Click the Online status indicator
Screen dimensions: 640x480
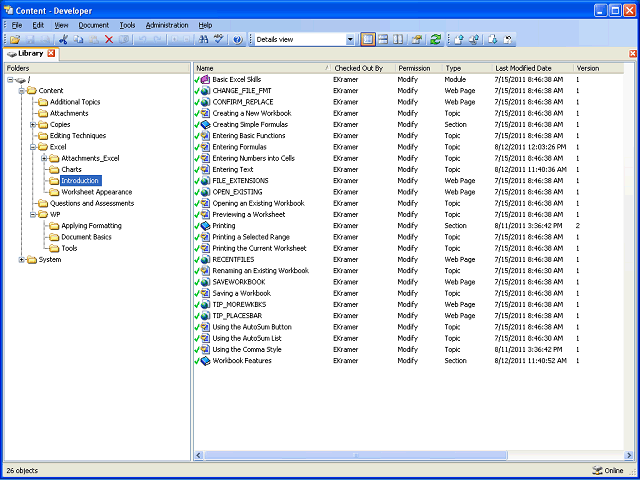(608, 471)
